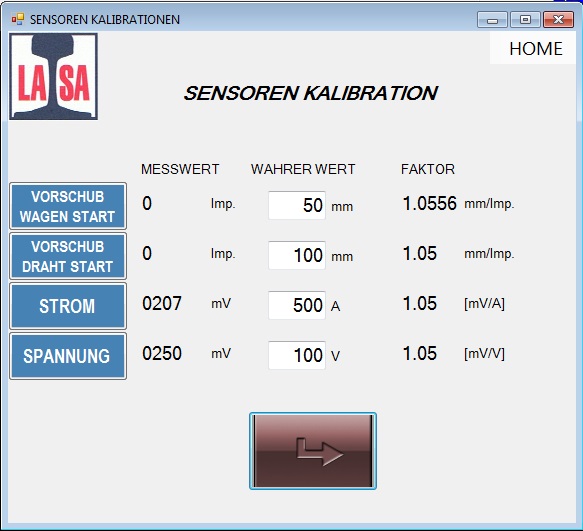Screen dimensions: 583x531
Task: Select the SPANNUNG calibration button
Action: 68,356
